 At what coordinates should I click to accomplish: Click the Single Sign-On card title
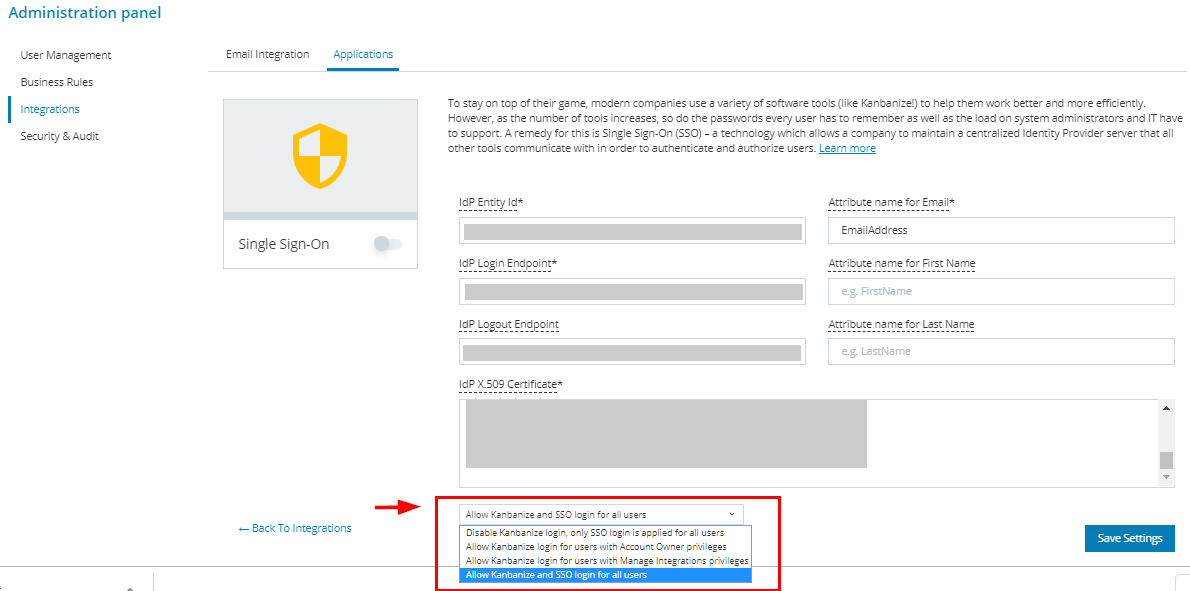[x=284, y=244]
